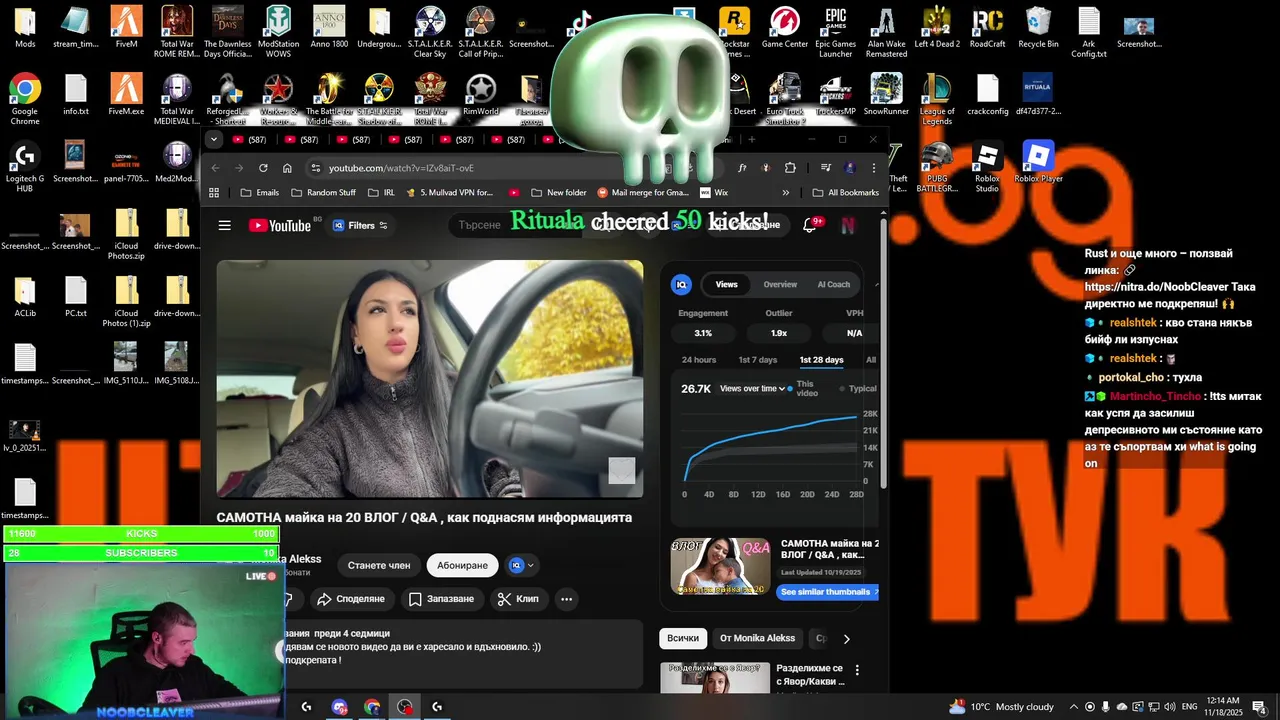The width and height of the screenshot is (1280, 720).
Task: Expand the Views over time dropdown
Action: coord(752,389)
